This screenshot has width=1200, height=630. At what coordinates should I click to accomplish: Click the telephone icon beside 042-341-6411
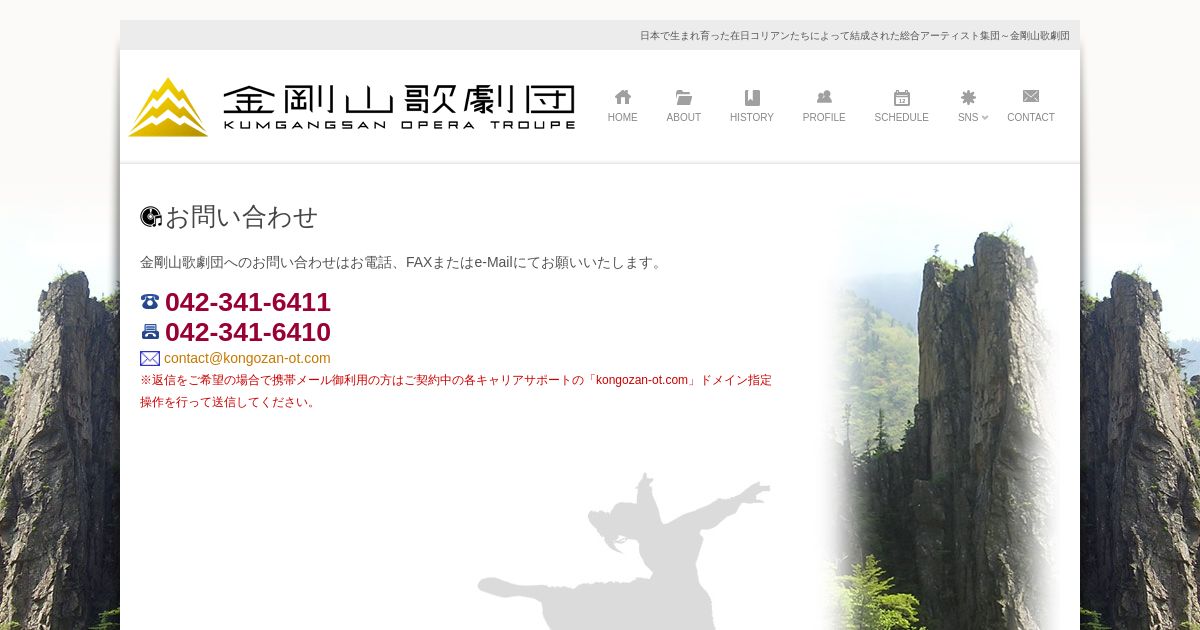pos(150,302)
